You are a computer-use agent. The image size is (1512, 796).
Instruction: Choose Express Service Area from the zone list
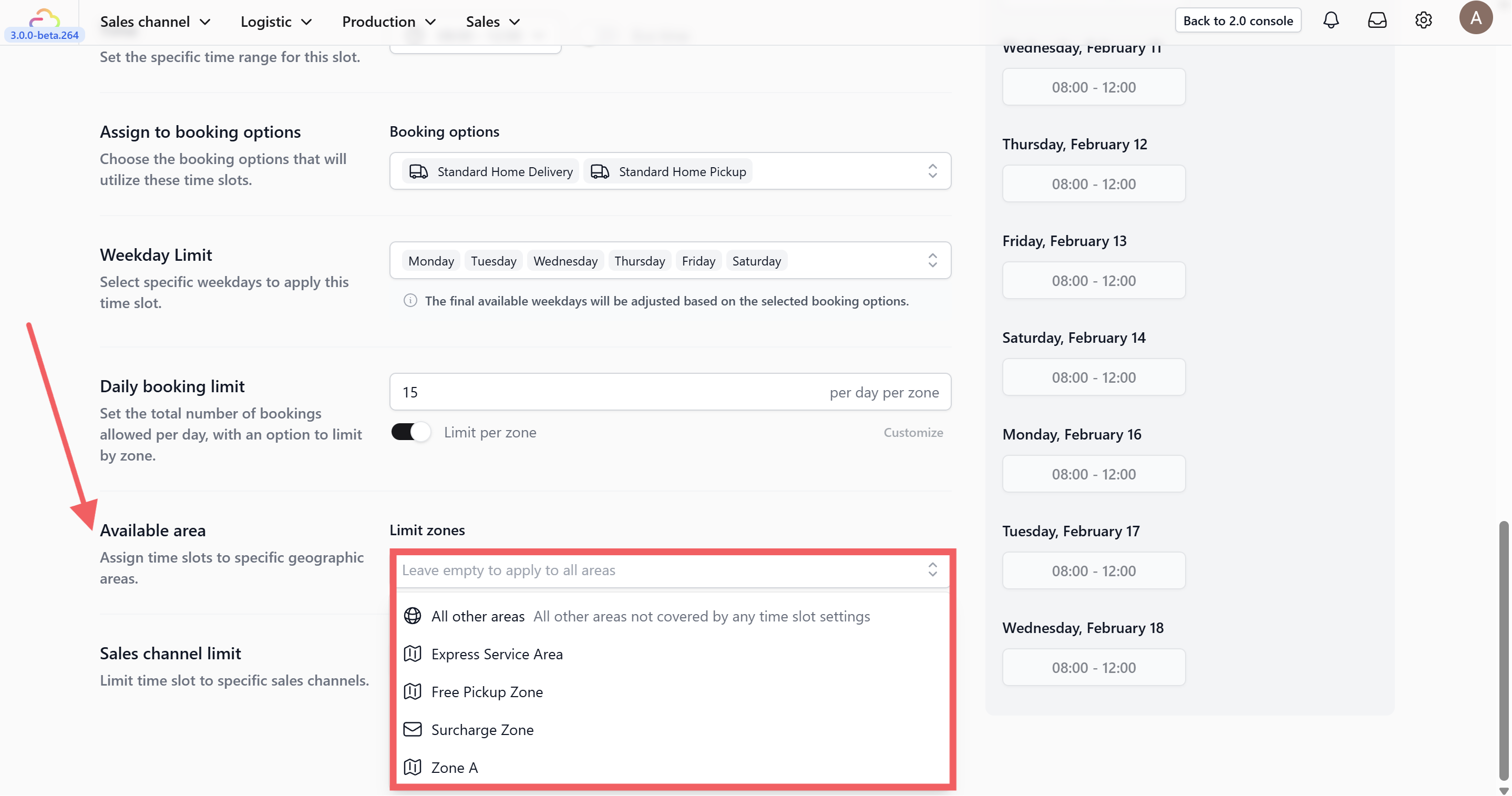click(x=497, y=654)
